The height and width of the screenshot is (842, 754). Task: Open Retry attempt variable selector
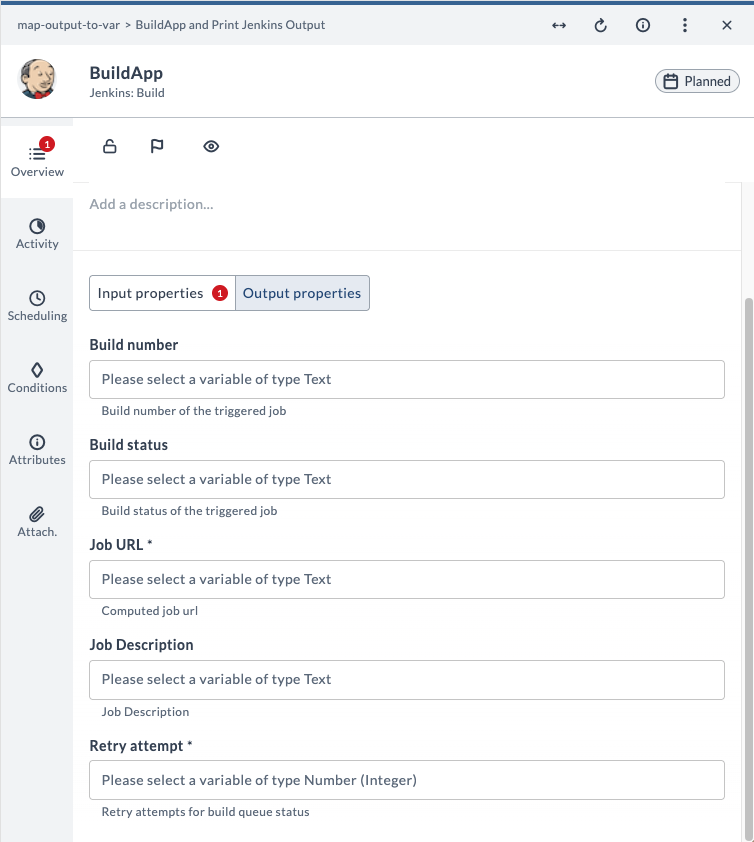tap(407, 780)
